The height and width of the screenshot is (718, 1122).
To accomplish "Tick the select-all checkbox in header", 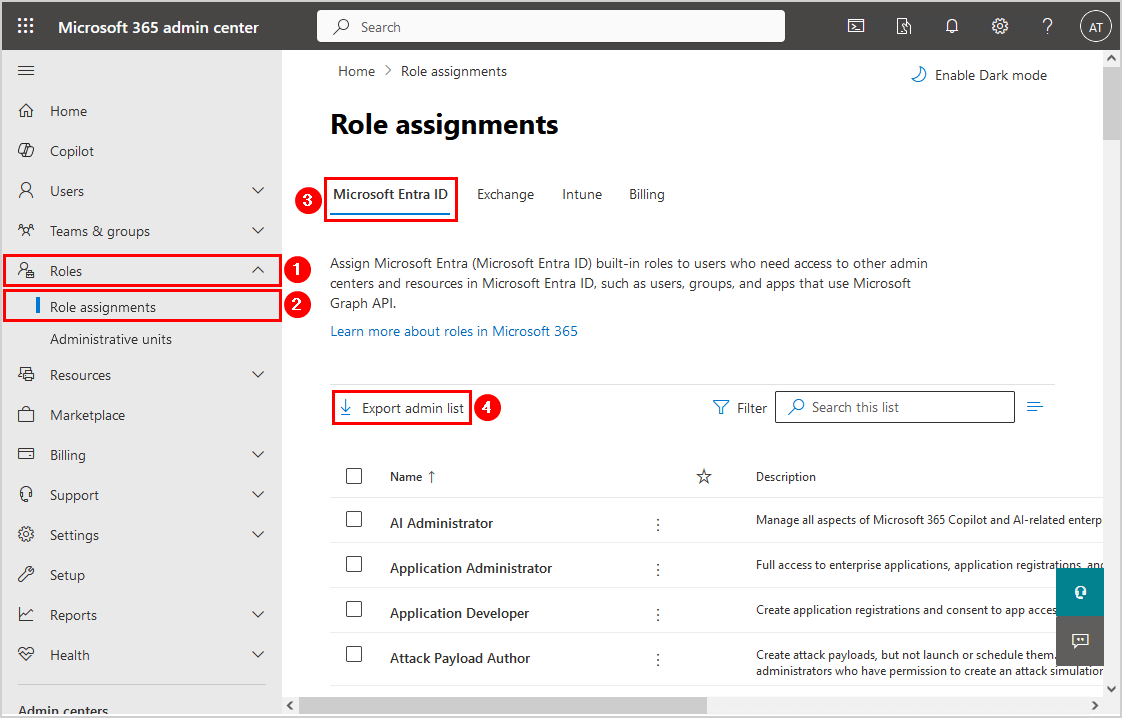I will (354, 476).
